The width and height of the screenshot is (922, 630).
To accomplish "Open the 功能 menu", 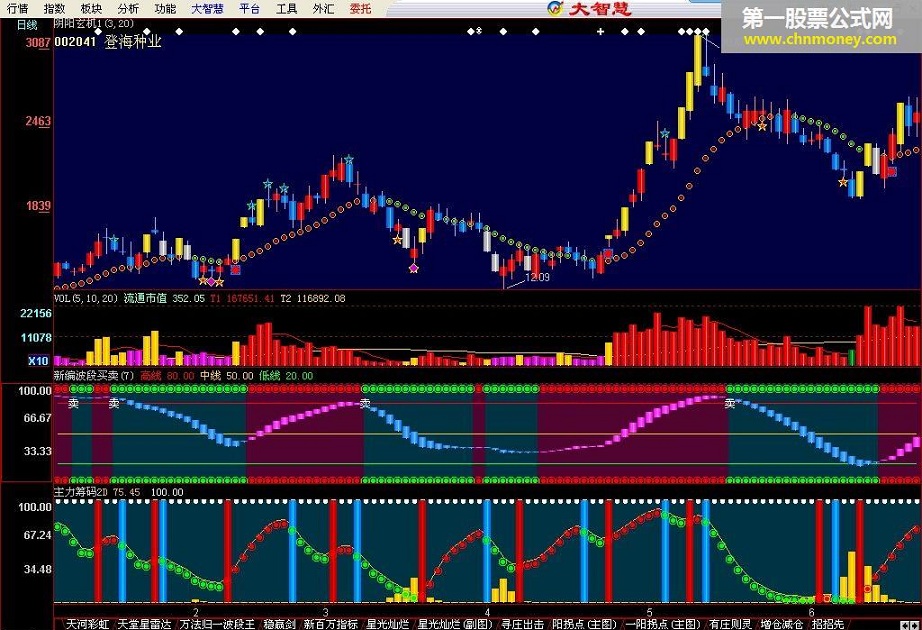I will pyautogui.click(x=165, y=8).
